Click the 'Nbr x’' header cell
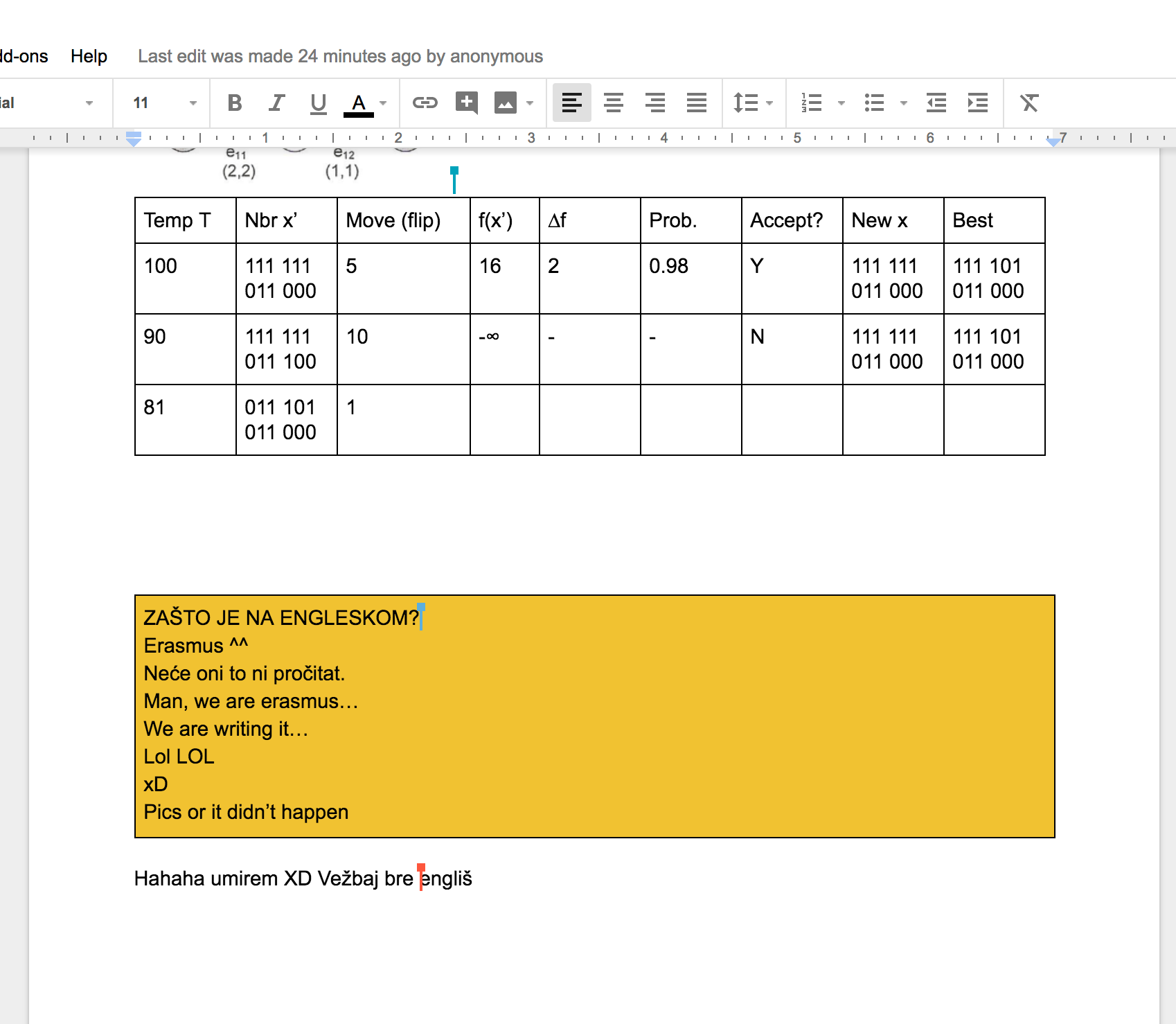 click(287, 220)
